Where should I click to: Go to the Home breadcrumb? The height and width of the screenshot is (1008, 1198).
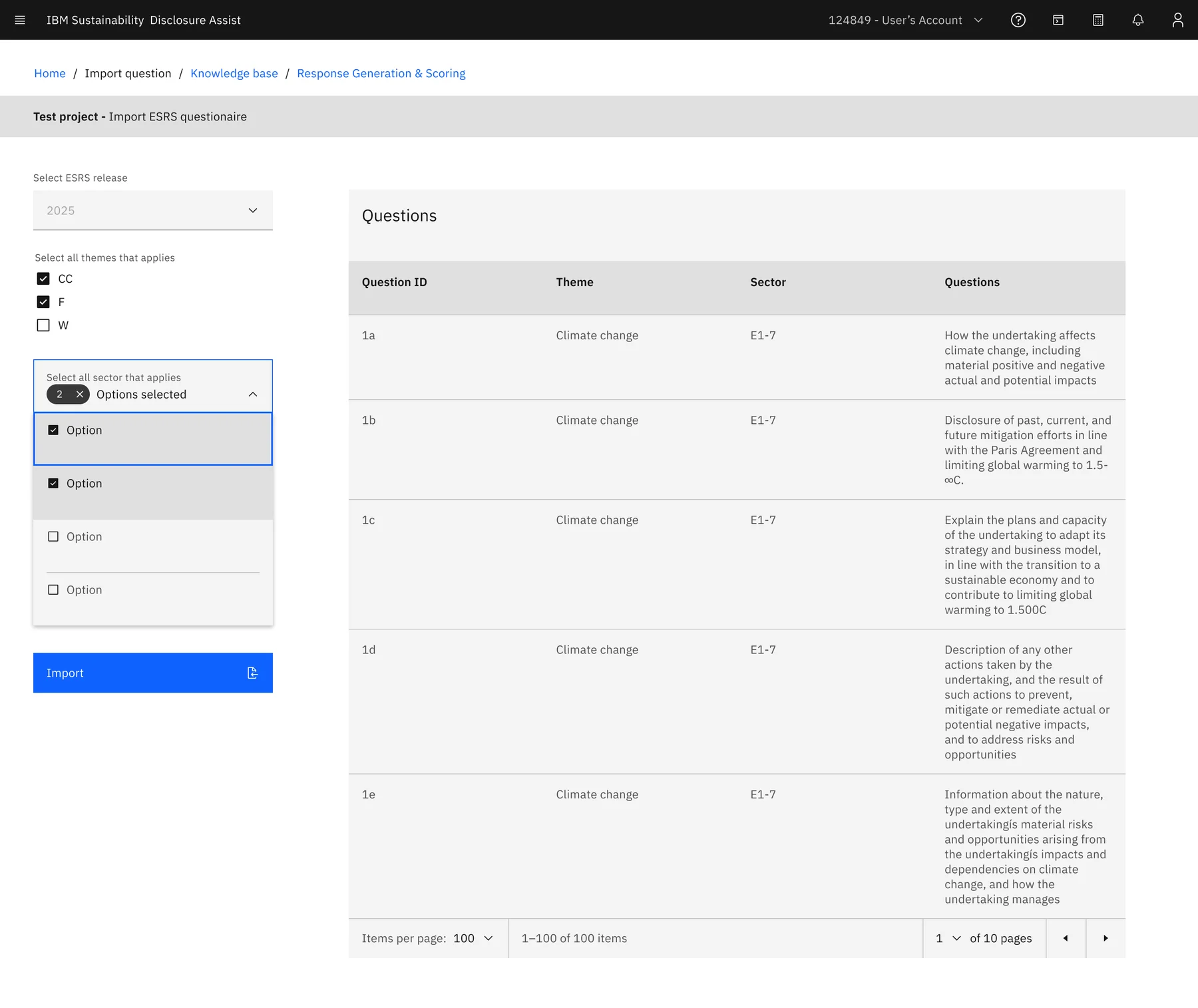[x=50, y=73]
